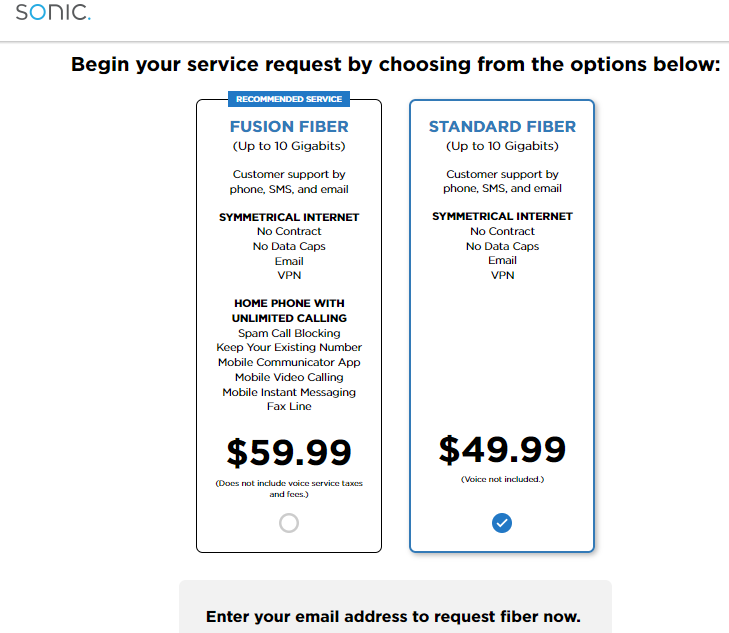Viewport: 729px width, 633px height.
Task: Click the voice service taxes and fees note
Action: pos(289,488)
